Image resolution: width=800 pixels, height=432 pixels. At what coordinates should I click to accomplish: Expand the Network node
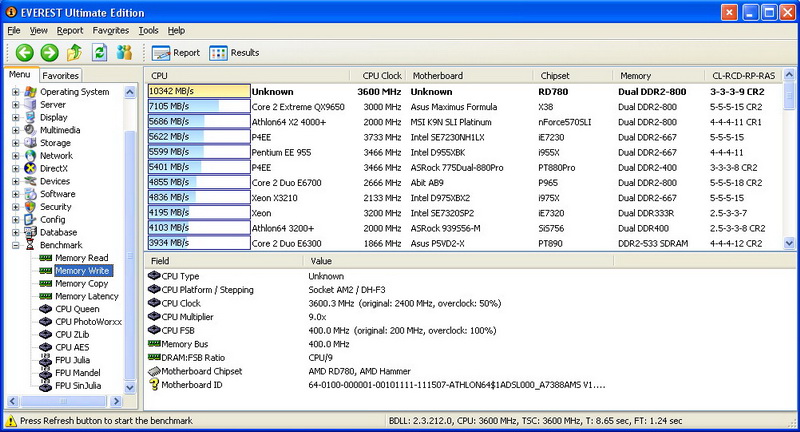pos(15,156)
